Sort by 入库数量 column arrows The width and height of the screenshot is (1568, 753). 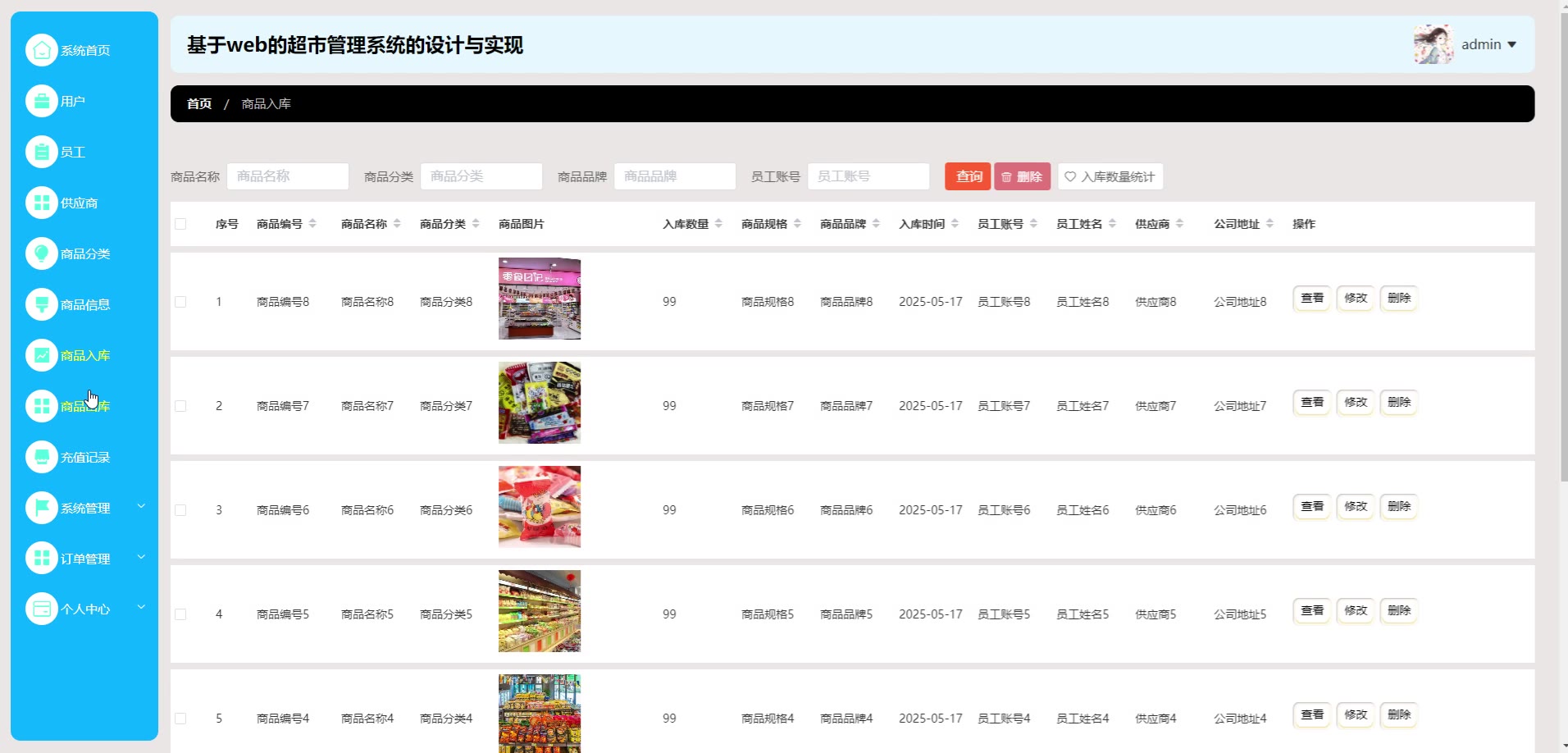[718, 224]
